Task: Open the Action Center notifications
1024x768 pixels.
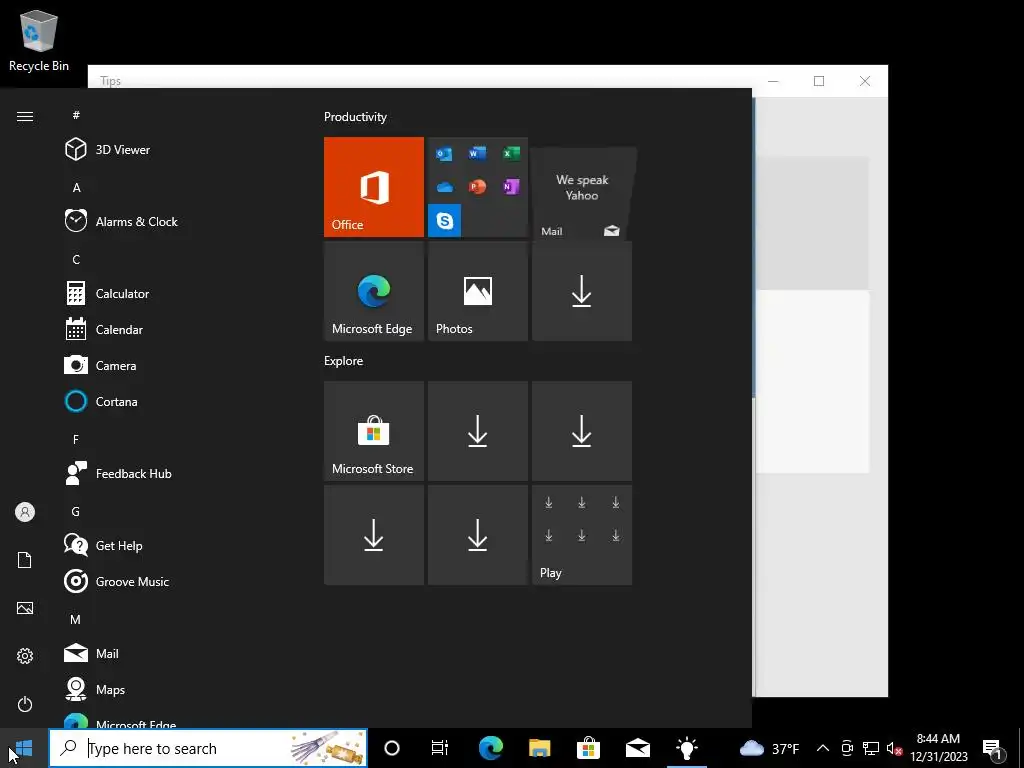Action: pyautogui.click(x=993, y=748)
